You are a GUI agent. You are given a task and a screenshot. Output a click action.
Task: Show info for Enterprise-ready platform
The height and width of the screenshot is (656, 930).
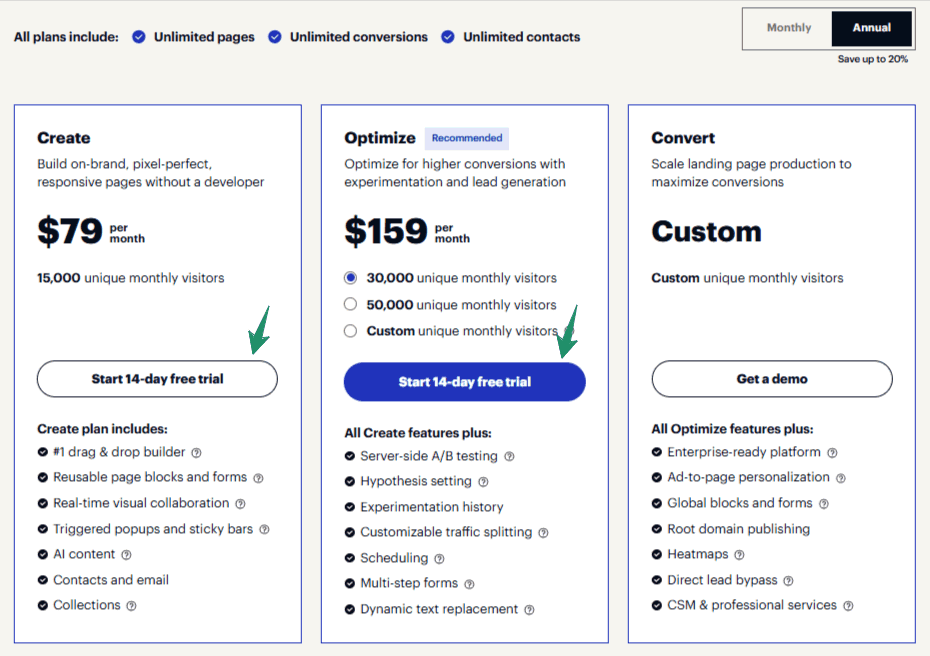pos(832,452)
